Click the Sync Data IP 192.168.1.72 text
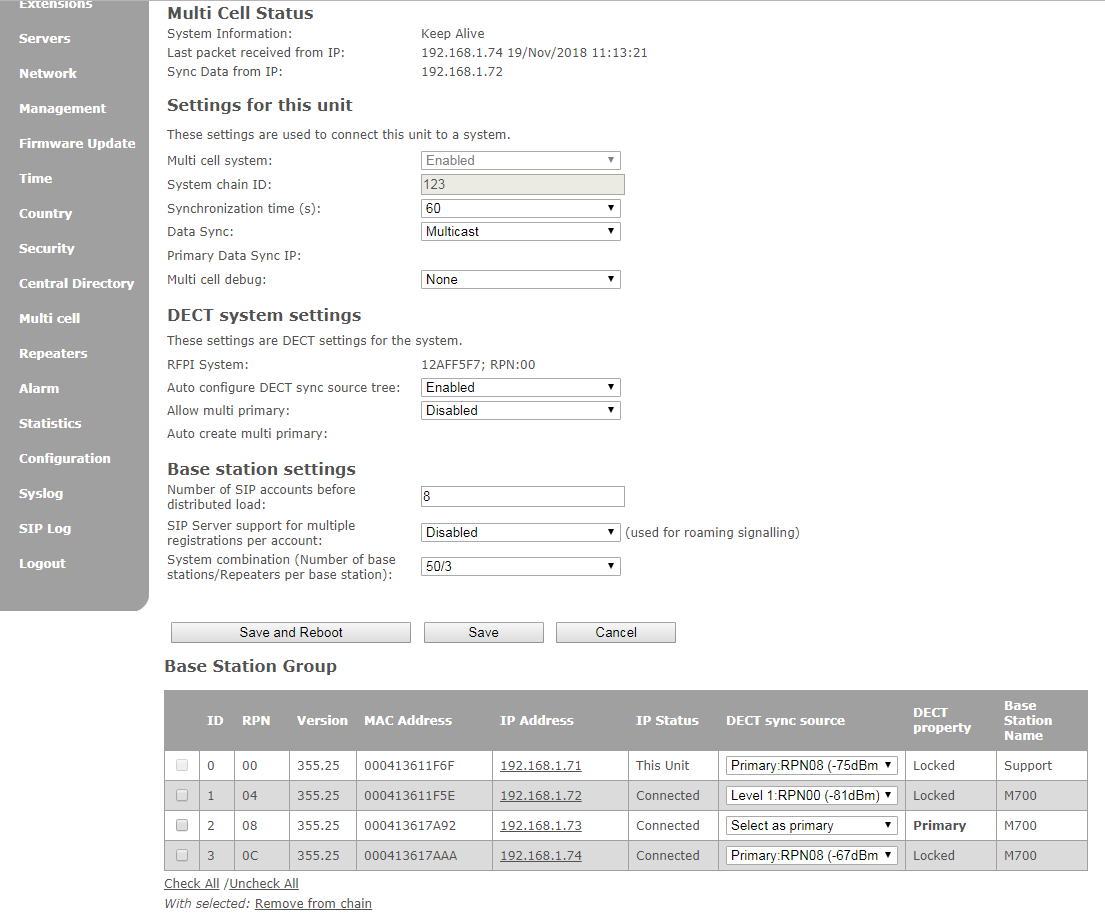This screenshot has width=1105, height=924. [x=462, y=71]
